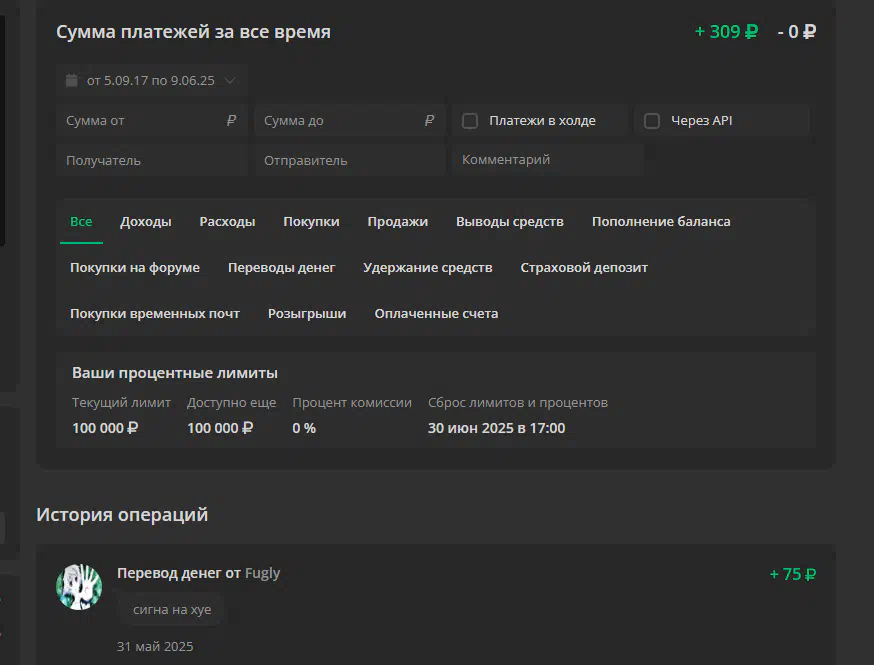Screen dimensions: 874x665
Task: Click the + 75 ₽ transfer amount
Action: (x=793, y=574)
